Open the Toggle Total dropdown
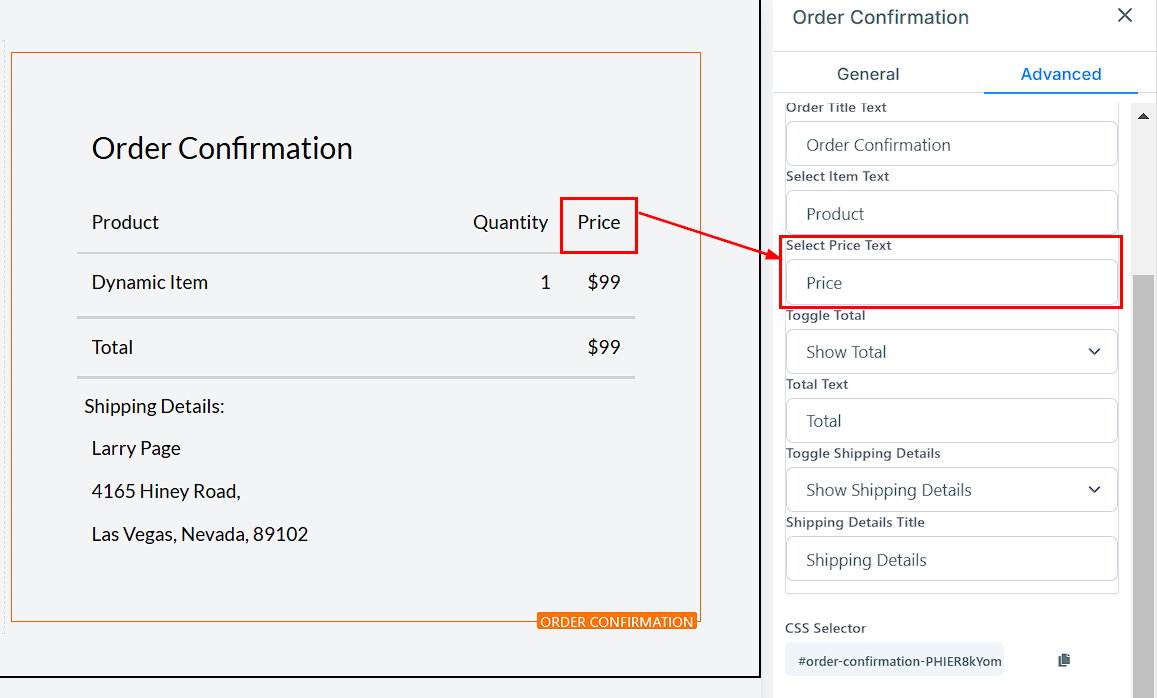The image size is (1157, 698). pos(951,352)
